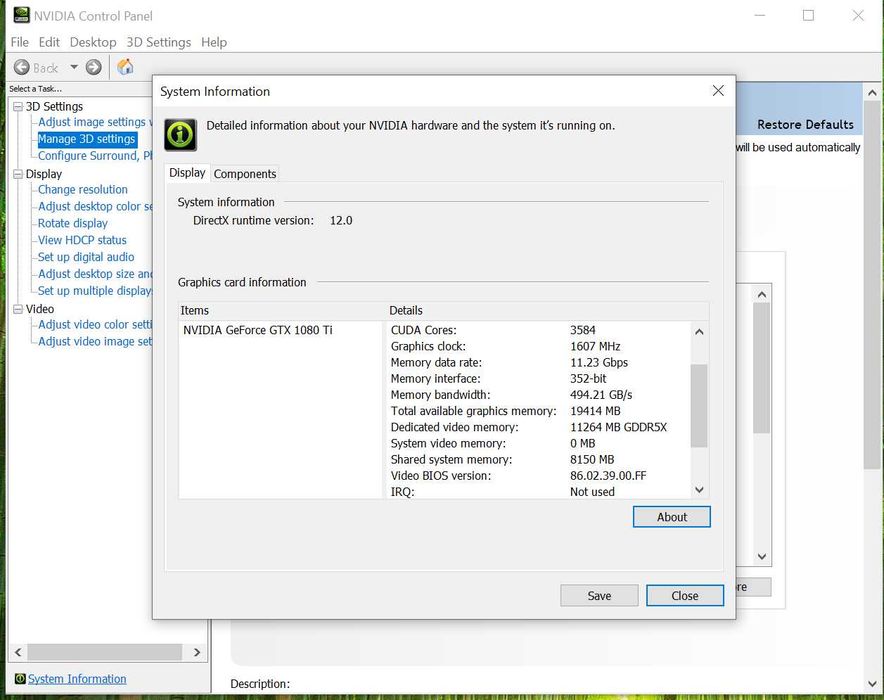Screen dimensions: 884x700
Task: Collapse the Video tree node
Action: pyautogui.click(x=18, y=309)
